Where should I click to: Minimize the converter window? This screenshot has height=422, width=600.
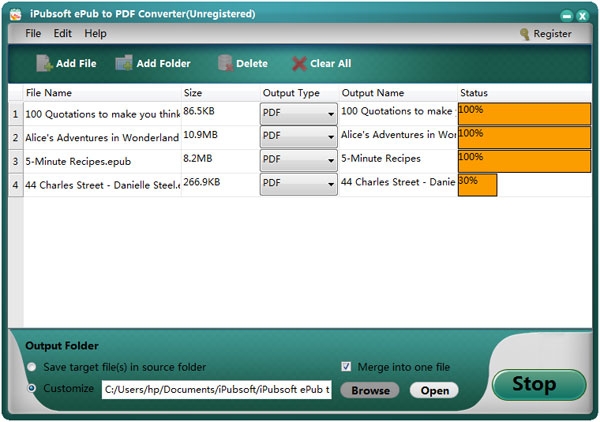(x=567, y=16)
